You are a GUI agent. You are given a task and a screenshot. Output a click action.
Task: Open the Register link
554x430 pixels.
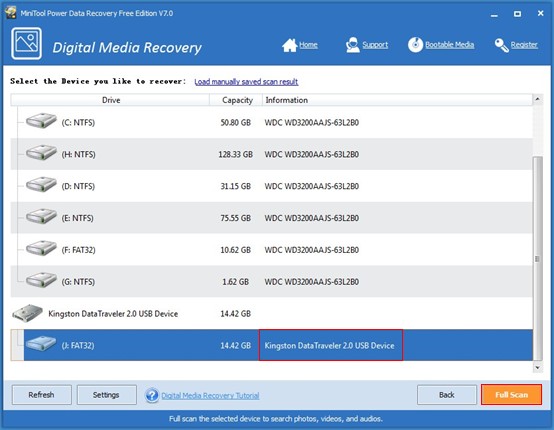524,45
